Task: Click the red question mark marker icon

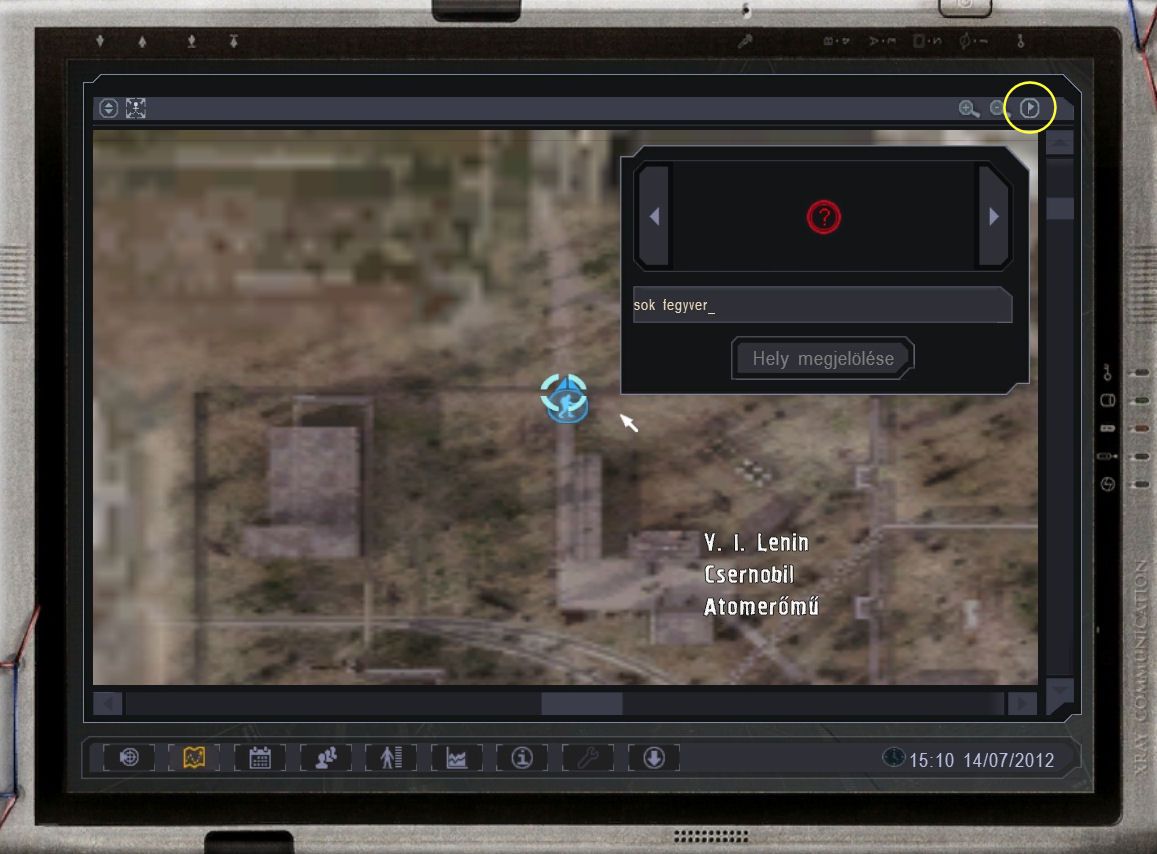Action: click(x=823, y=217)
